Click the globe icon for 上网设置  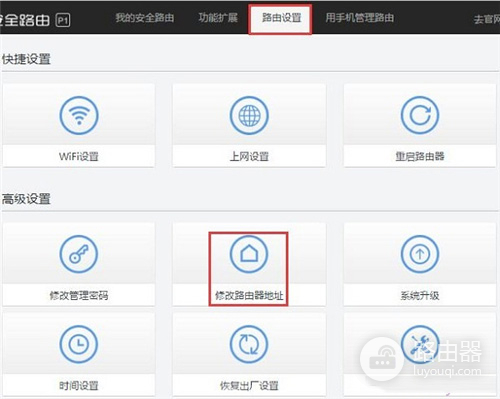click(249, 115)
